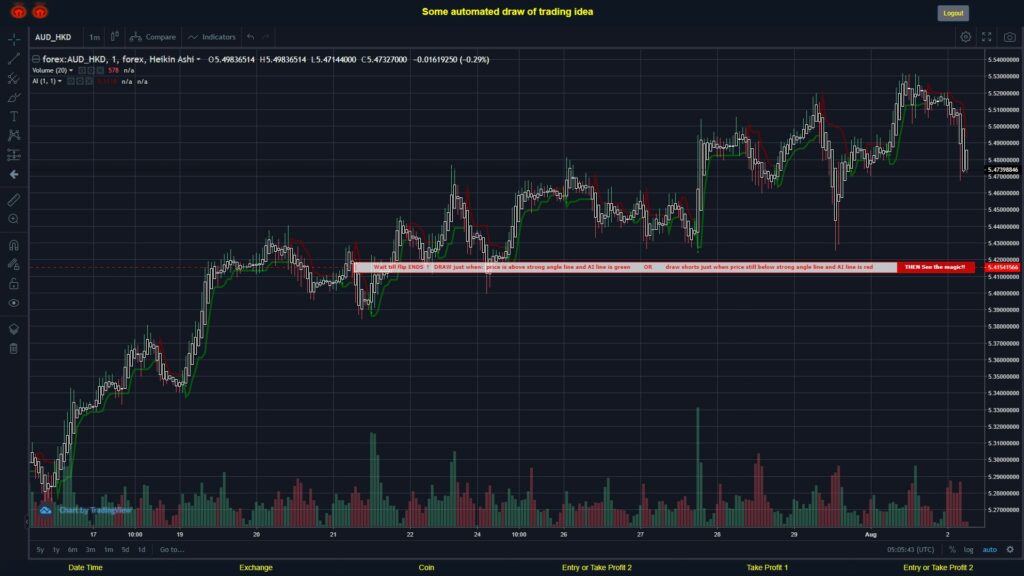
Task: Take a chart snapshot with the camera icon
Action: (x=1010, y=37)
